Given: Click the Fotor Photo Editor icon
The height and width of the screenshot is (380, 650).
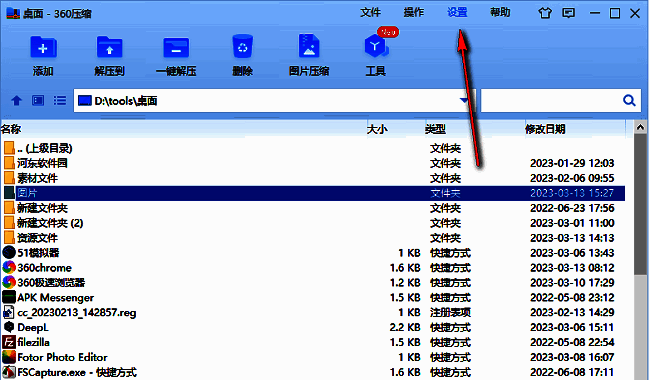Looking at the screenshot, I should pos(9,357).
